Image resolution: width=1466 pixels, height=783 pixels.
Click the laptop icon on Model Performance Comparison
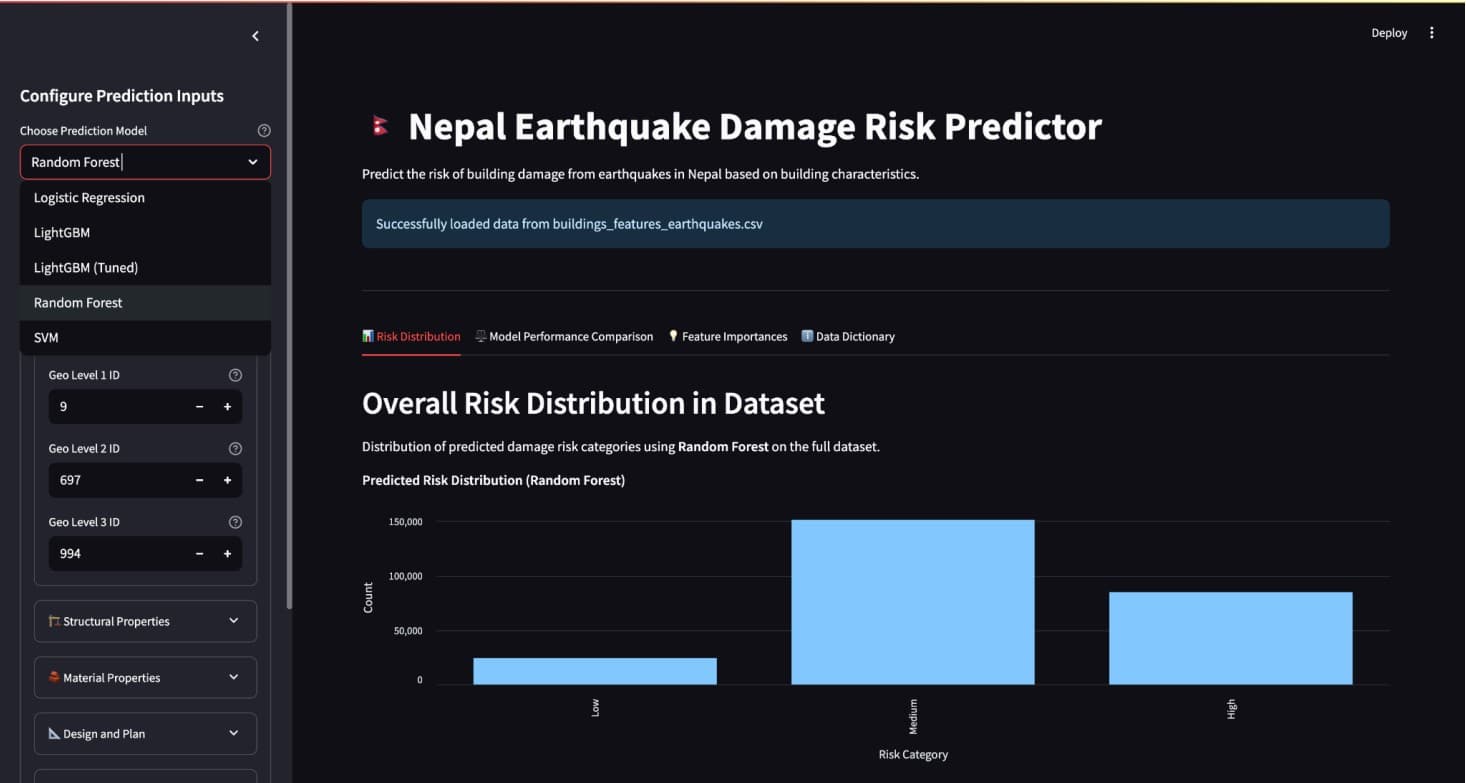481,336
